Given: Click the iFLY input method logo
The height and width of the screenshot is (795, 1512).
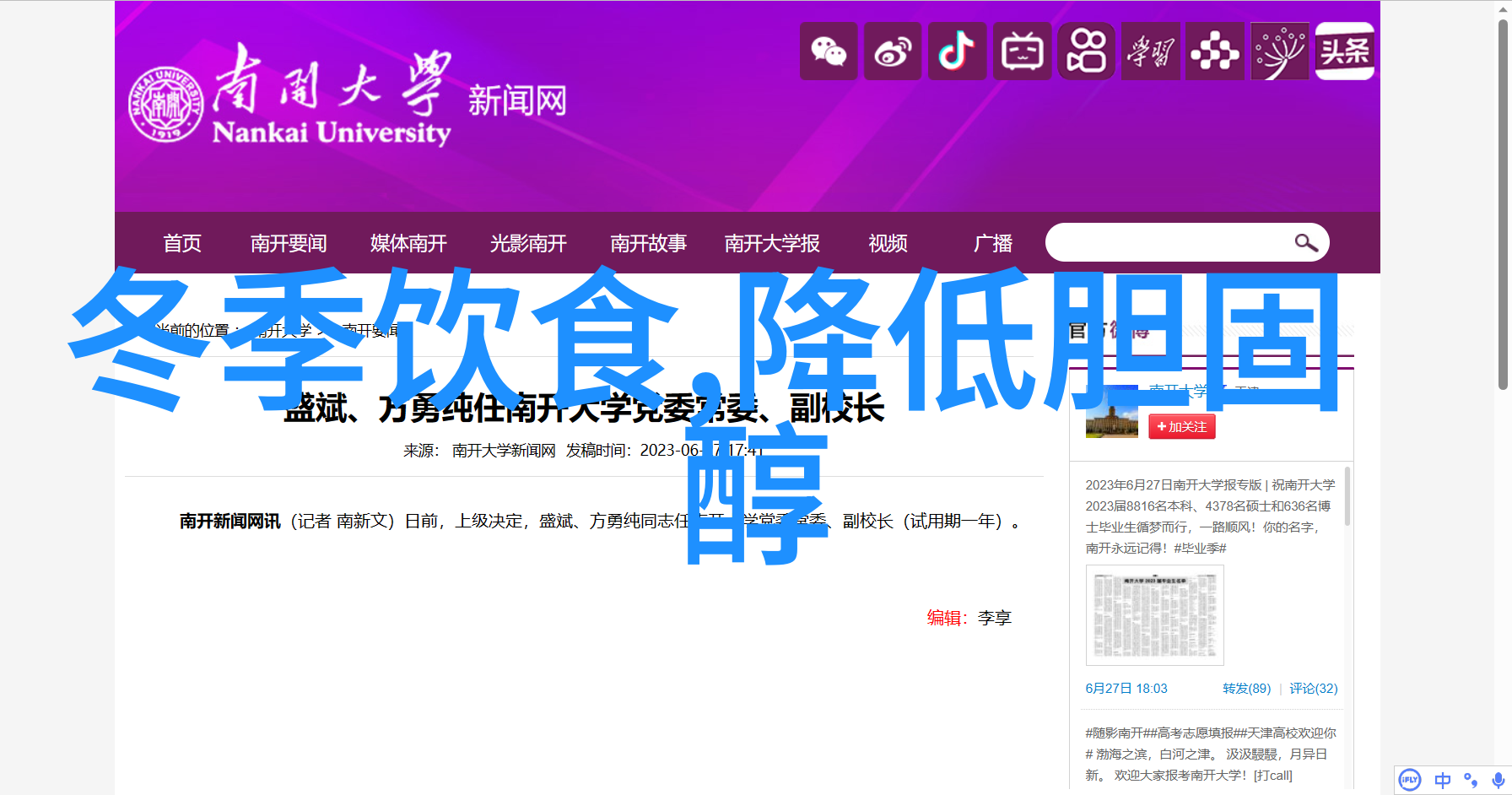Looking at the screenshot, I should (x=1410, y=780).
